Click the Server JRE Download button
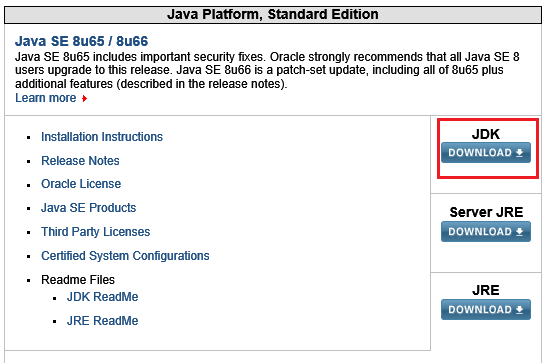The image size is (545, 363). point(486,232)
